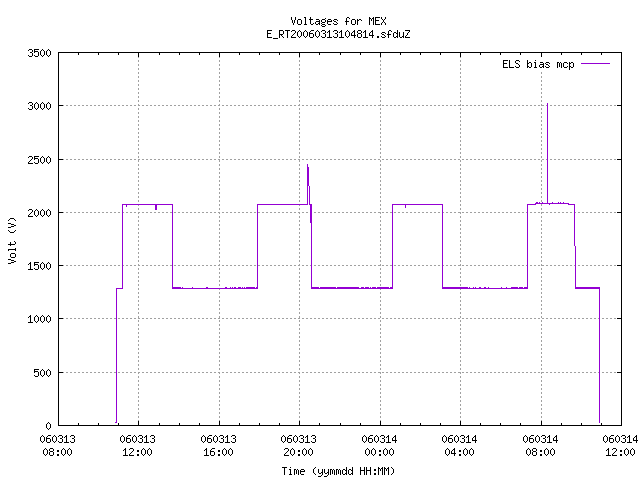Click the 3000 y-axis tick label
640x480 pixels.
coord(39,106)
